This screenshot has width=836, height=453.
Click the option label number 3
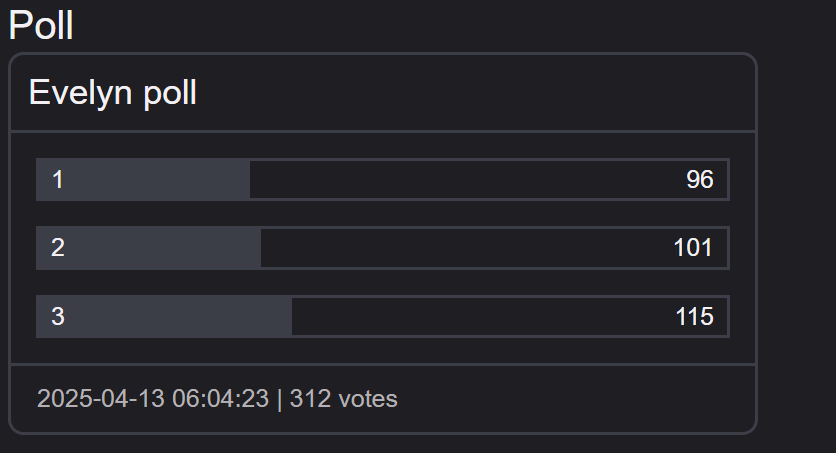point(58,317)
